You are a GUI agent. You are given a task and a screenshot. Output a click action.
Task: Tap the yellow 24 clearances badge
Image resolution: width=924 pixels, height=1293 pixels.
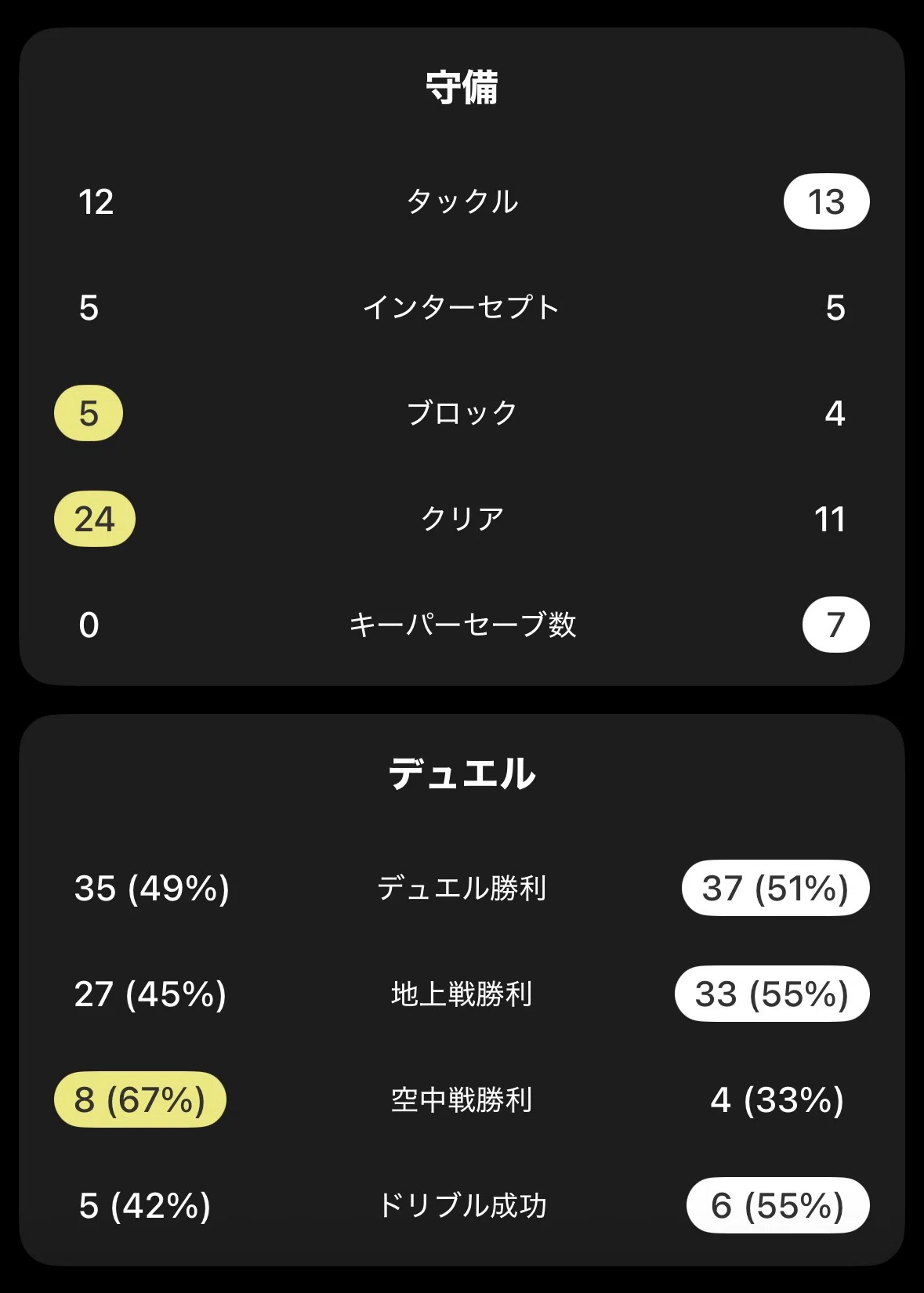95,519
